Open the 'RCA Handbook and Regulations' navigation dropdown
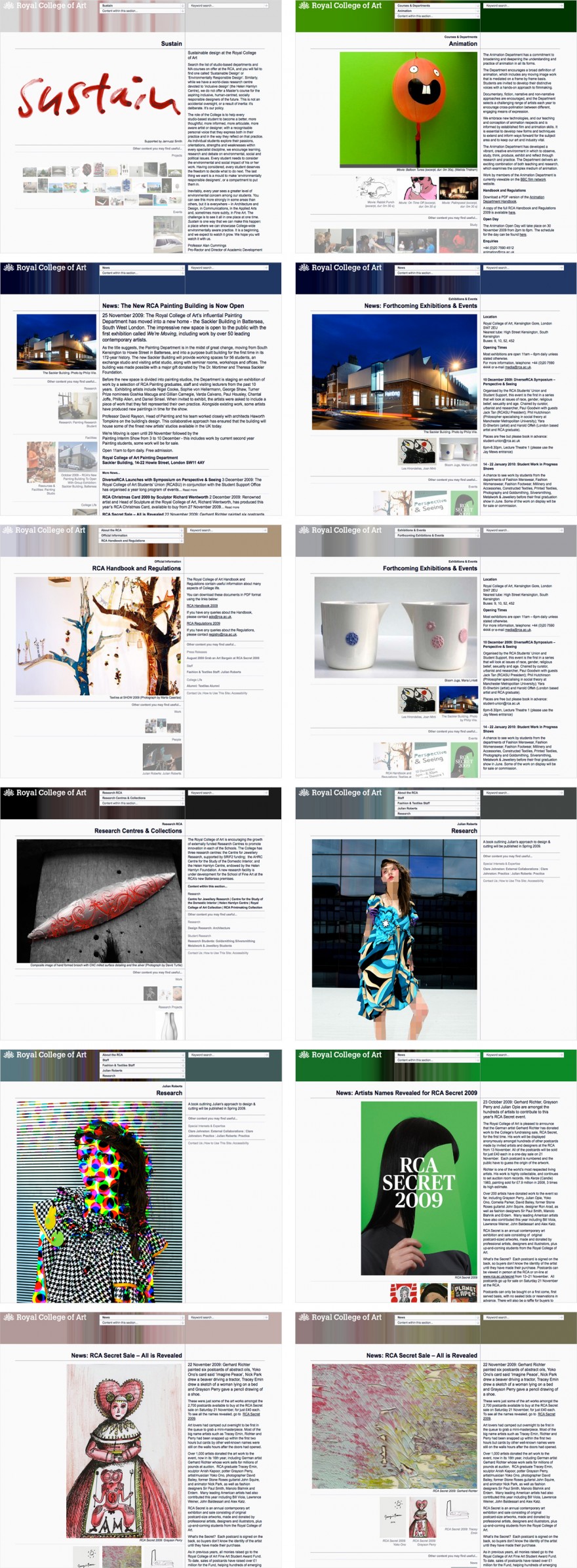 tap(142, 541)
